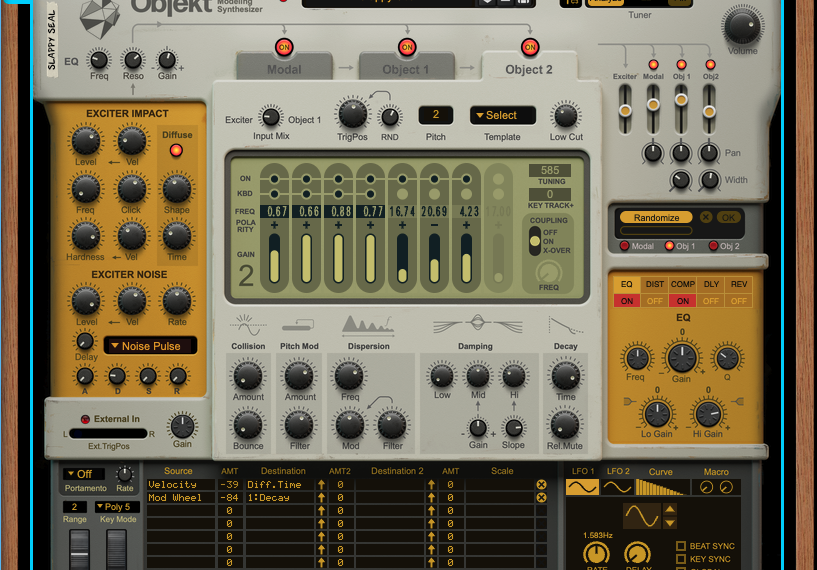Click the Volume knob
The image size is (817, 570).
click(742, 26)
